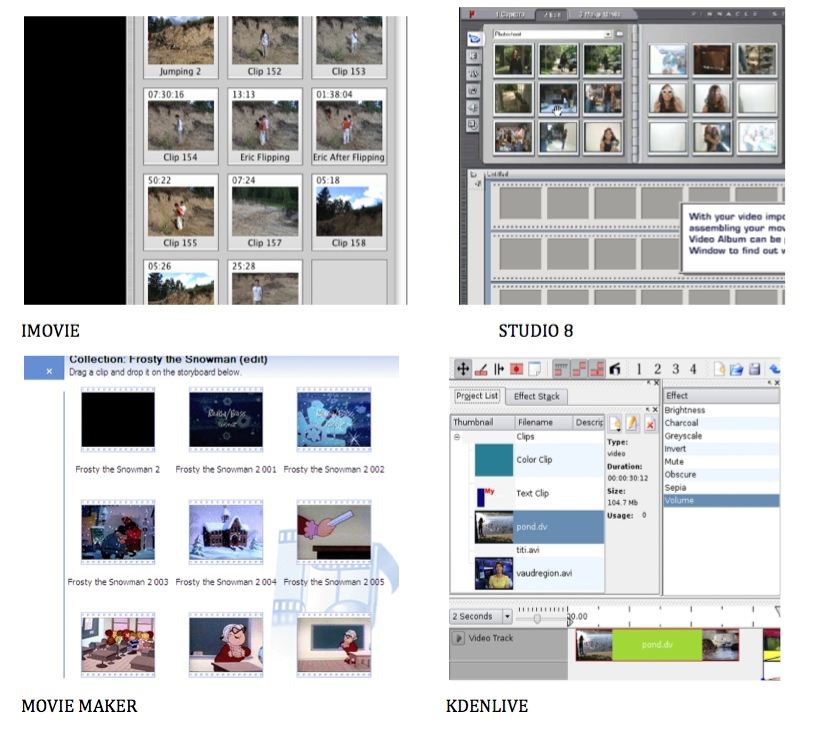Select layout 4 in Kdenlive toolbar

(x=693, y=369)
